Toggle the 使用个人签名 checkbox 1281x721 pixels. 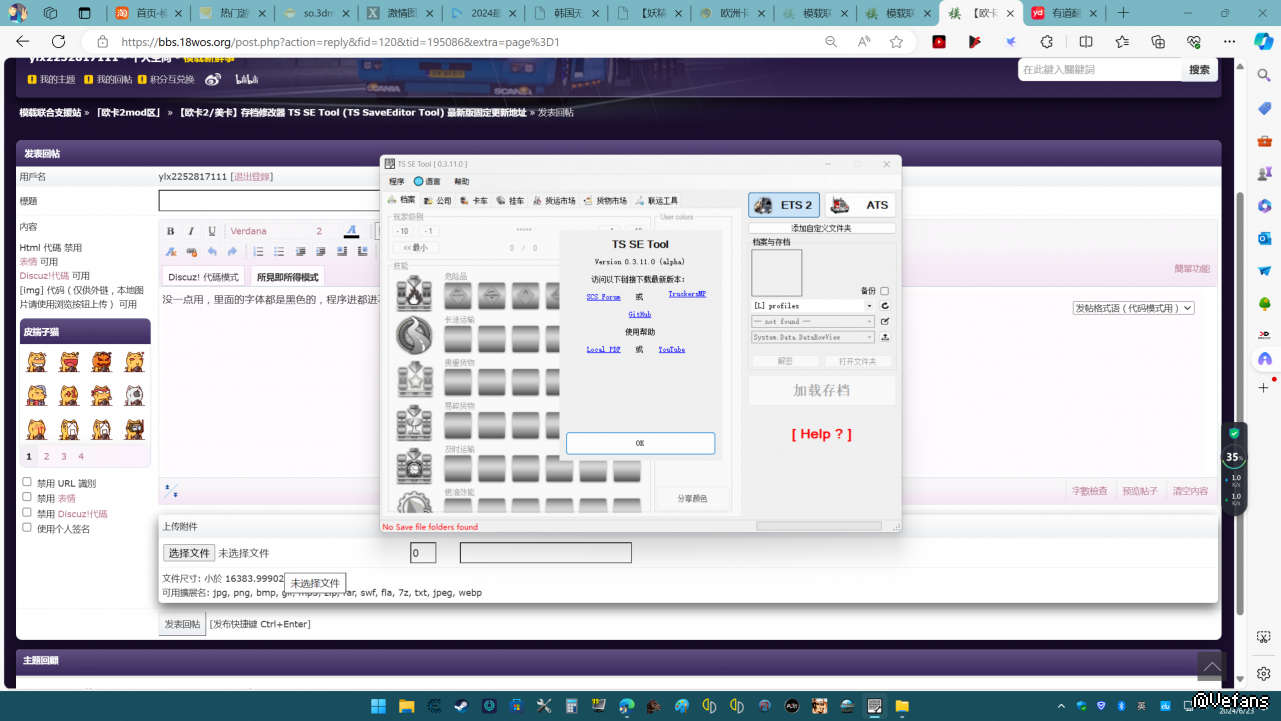[27, 528]
